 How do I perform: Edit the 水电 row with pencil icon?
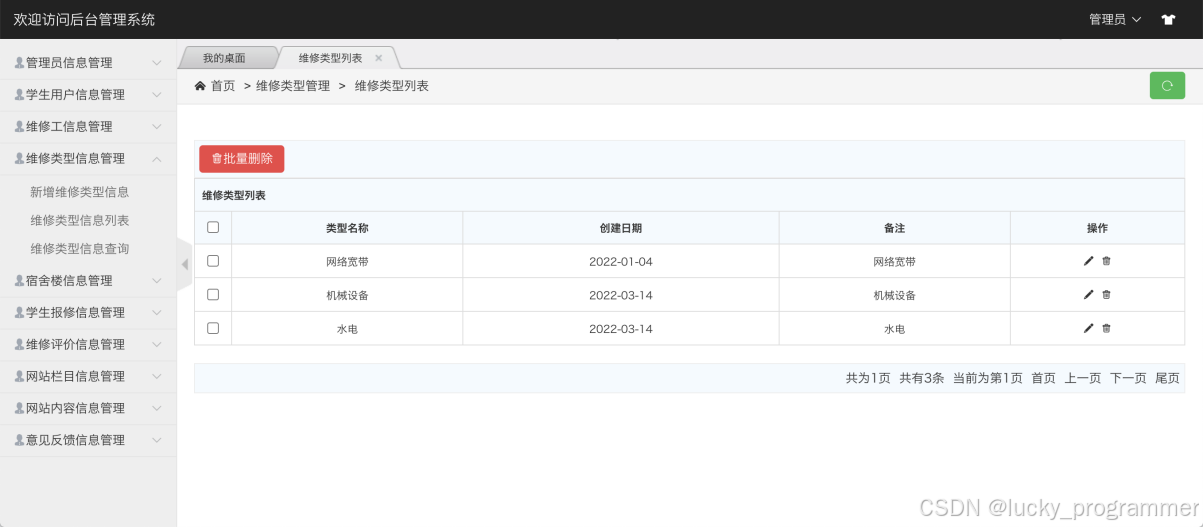click(x=1089, y=328)
